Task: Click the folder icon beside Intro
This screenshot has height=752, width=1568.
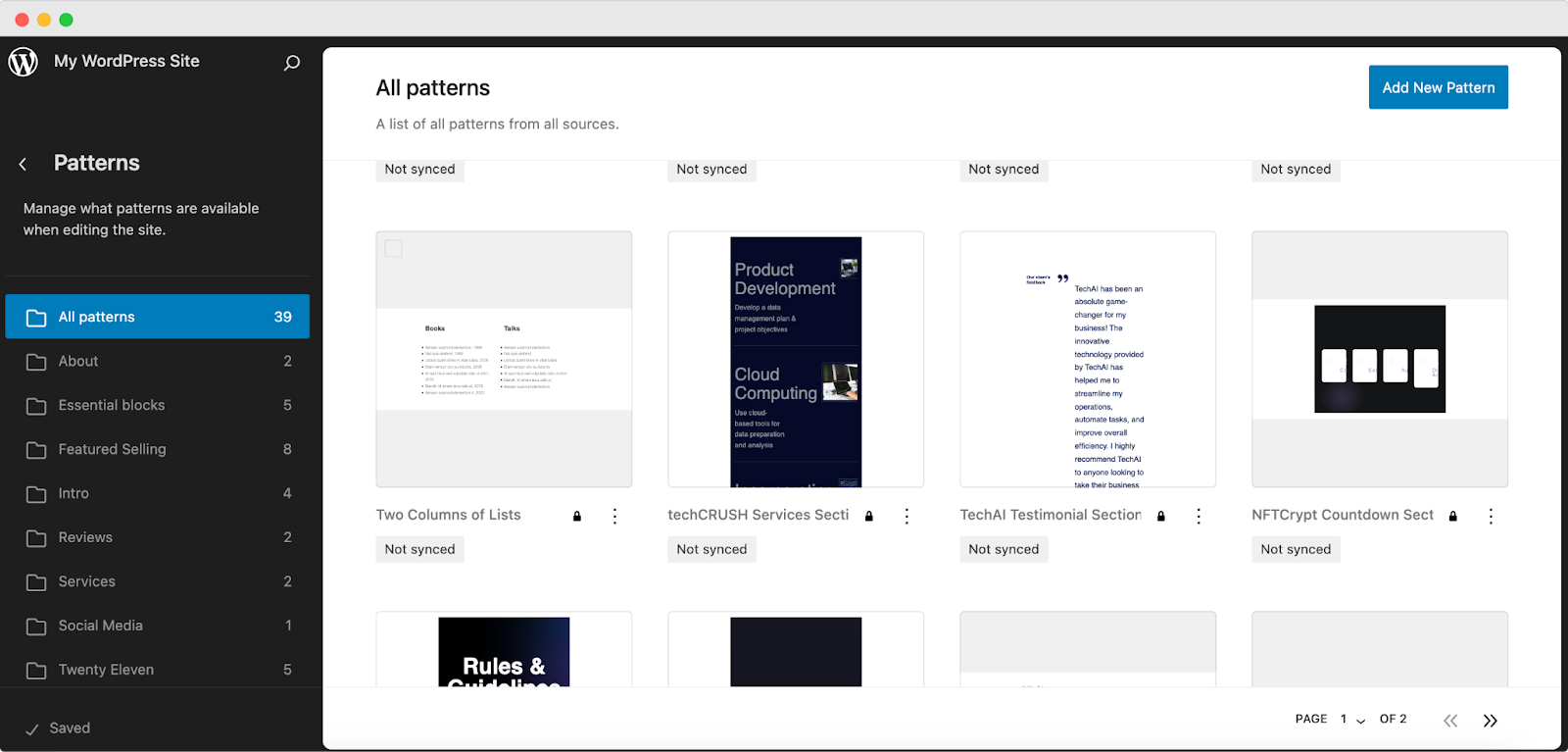Action: pyautogui.click(x=36, y=494)
